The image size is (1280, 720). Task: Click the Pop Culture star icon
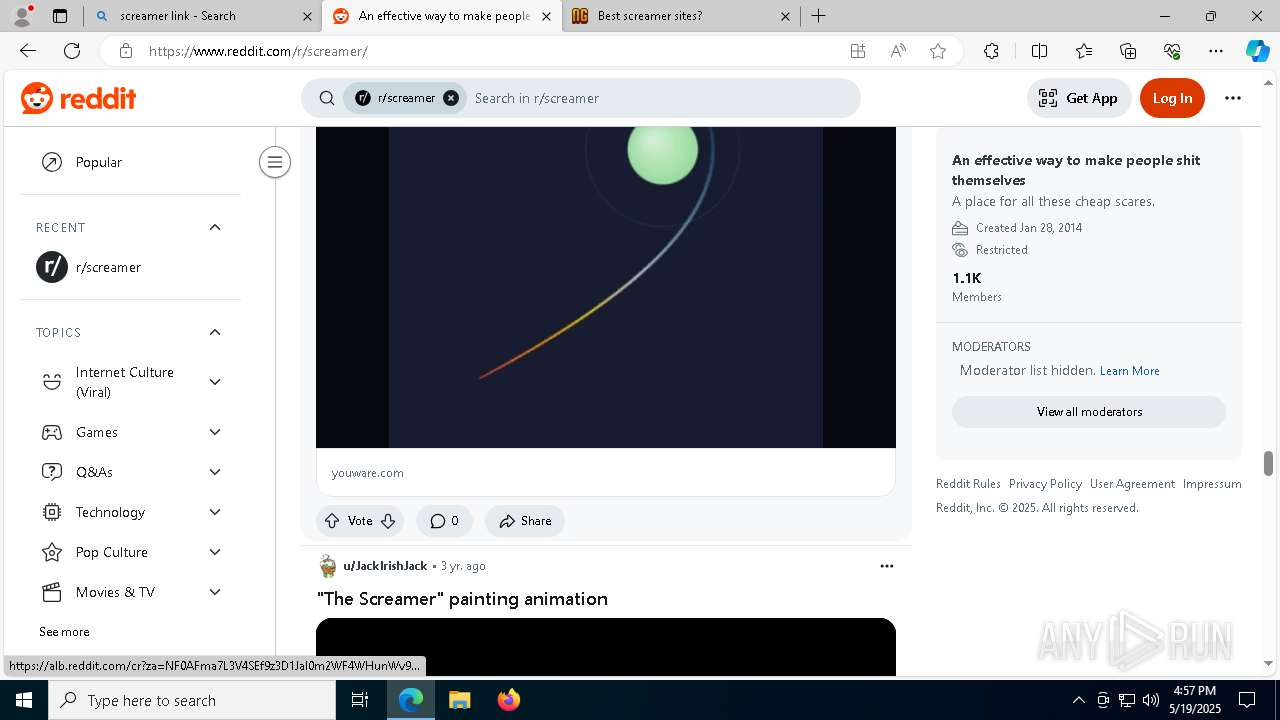[x=52, y=552]
